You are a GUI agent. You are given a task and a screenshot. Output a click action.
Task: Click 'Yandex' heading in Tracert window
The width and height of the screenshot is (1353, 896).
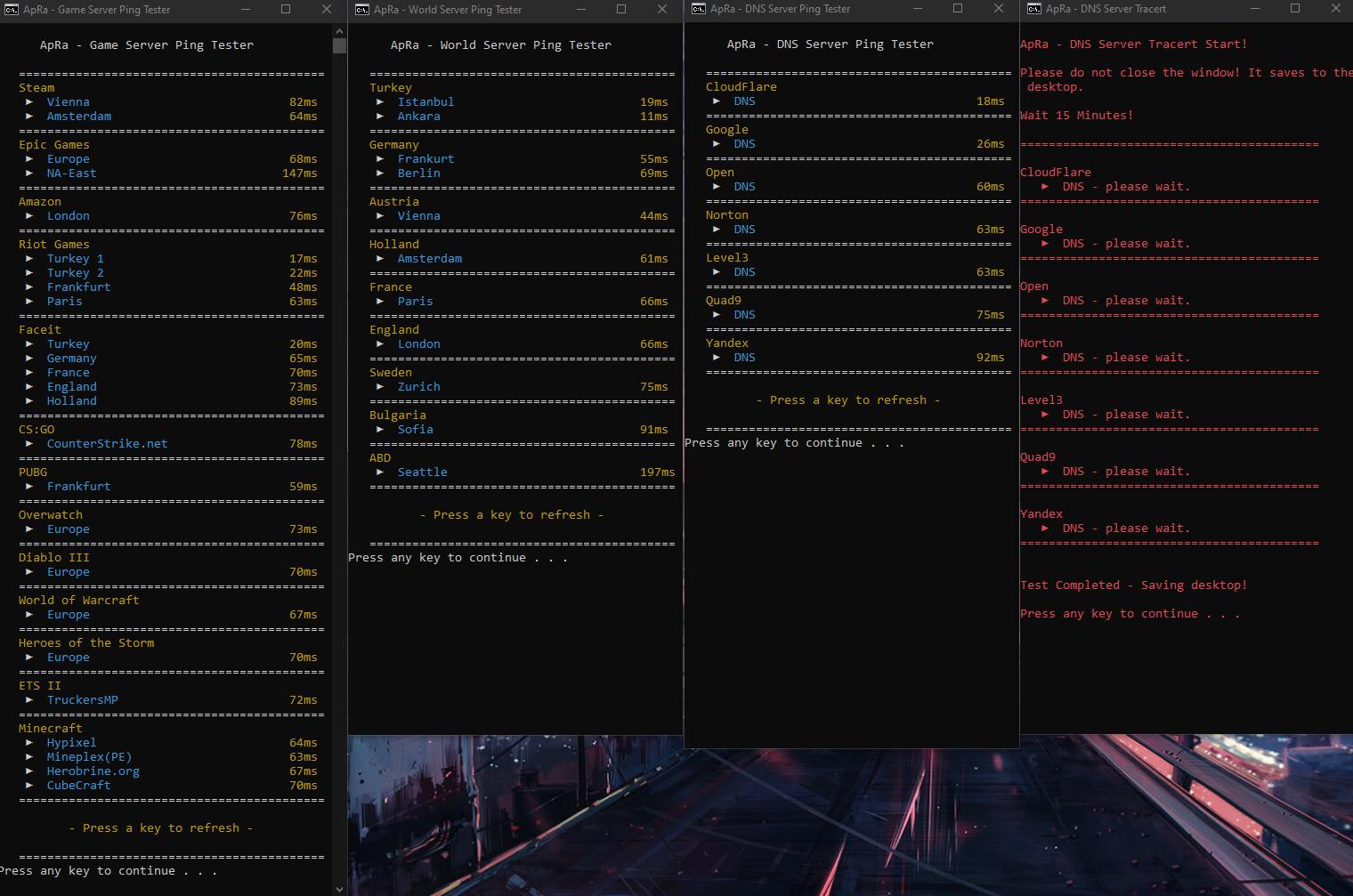click(x=1041, y=514)
